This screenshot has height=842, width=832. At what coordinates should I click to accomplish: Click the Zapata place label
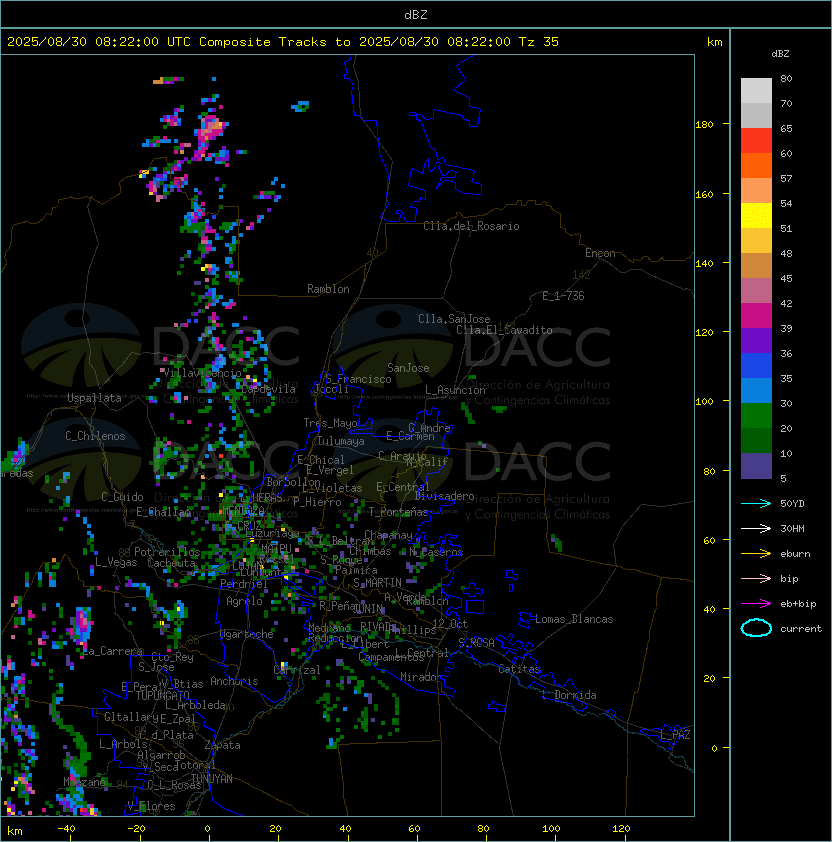pos(222,745)
